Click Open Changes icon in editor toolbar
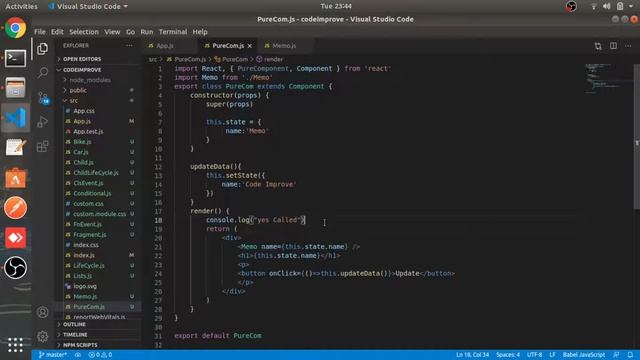Viewport: 640px width, 360px height. coord(598,46)
